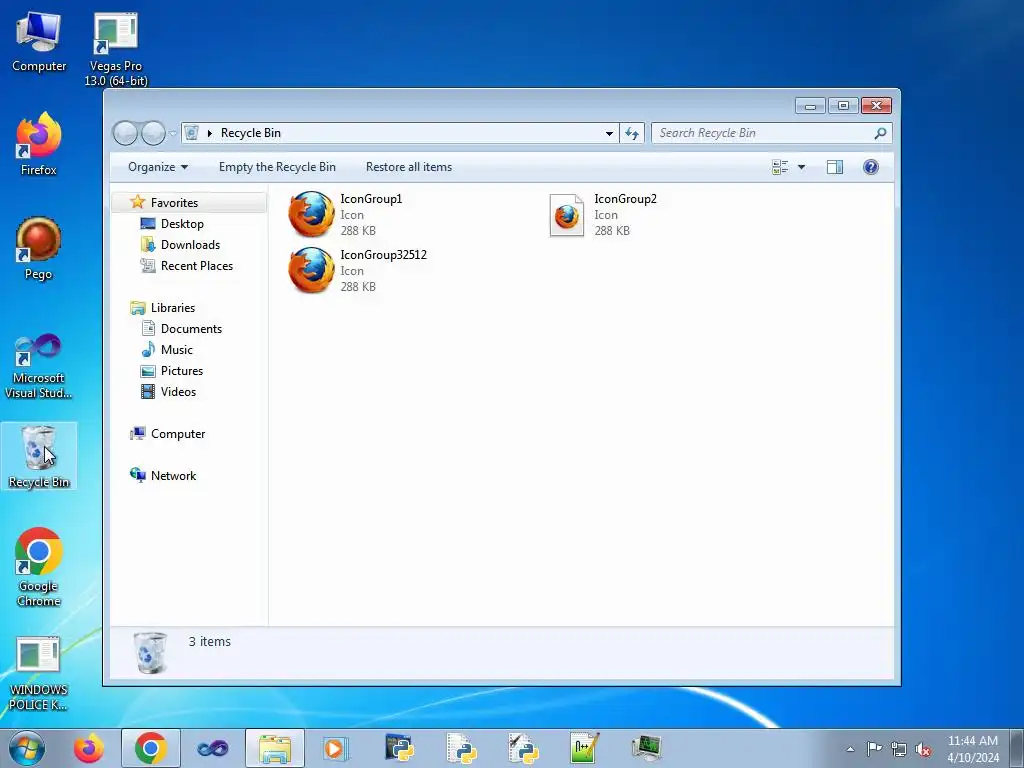Select the IconGroup1 Firefox icon file
This screenshot has width=1024, height=768.
[x=346, y=214]
